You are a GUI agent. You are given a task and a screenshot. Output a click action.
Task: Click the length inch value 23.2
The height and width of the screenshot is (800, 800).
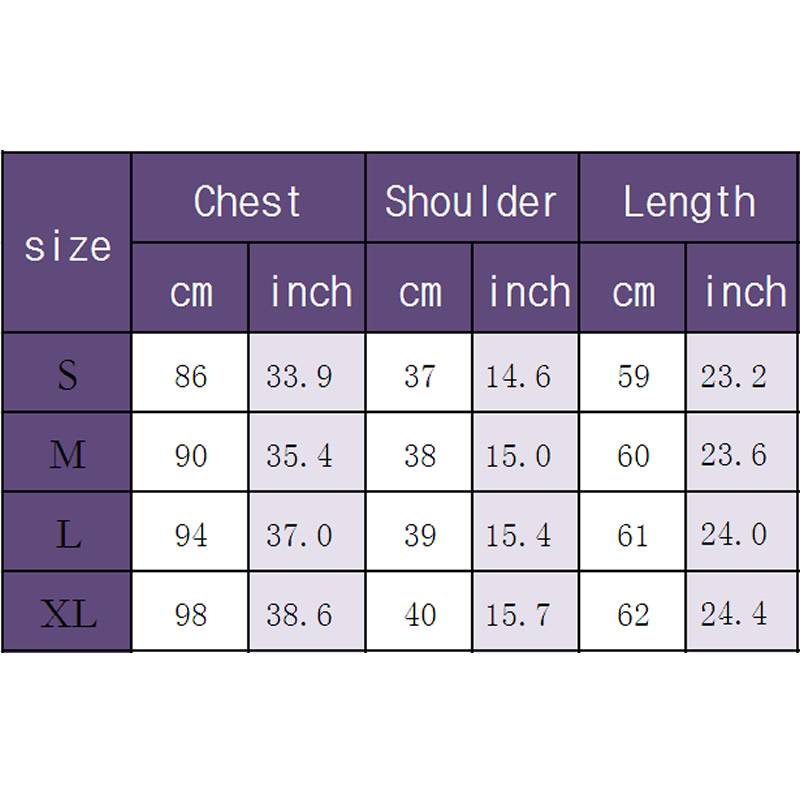point(734,376)
